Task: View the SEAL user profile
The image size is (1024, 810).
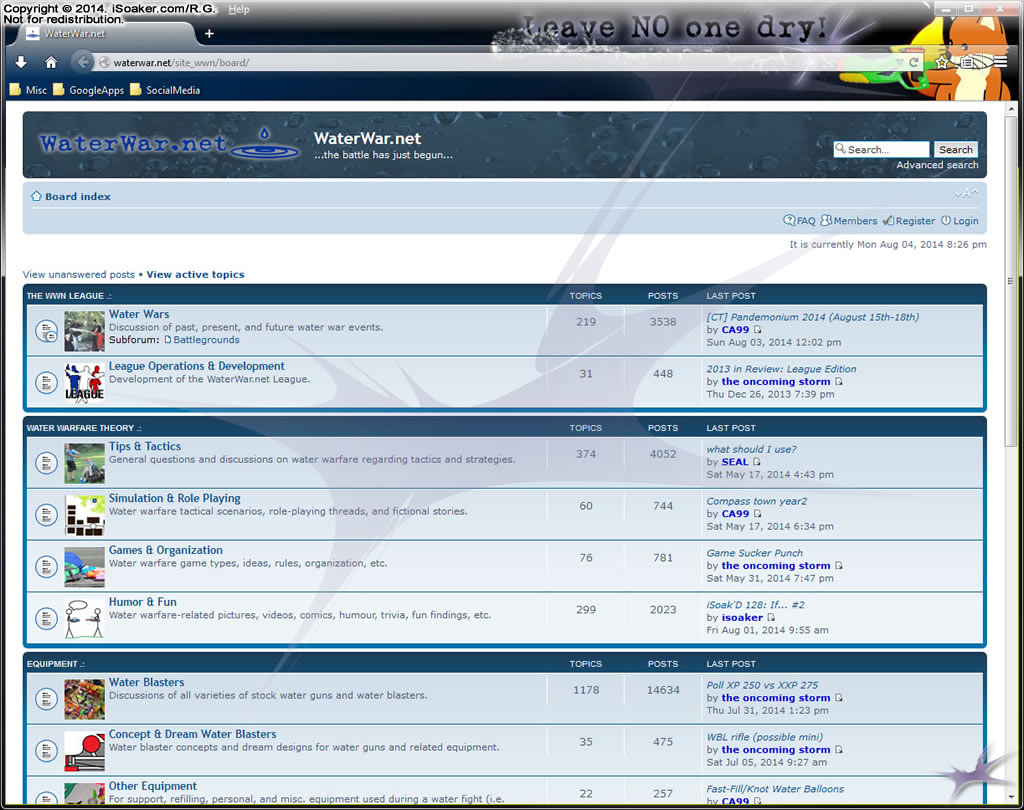Action: pos(735,462)
